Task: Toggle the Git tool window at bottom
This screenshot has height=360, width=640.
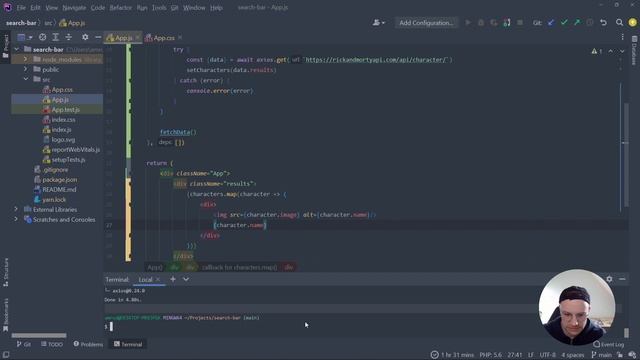Action: [x=24, y=344]
